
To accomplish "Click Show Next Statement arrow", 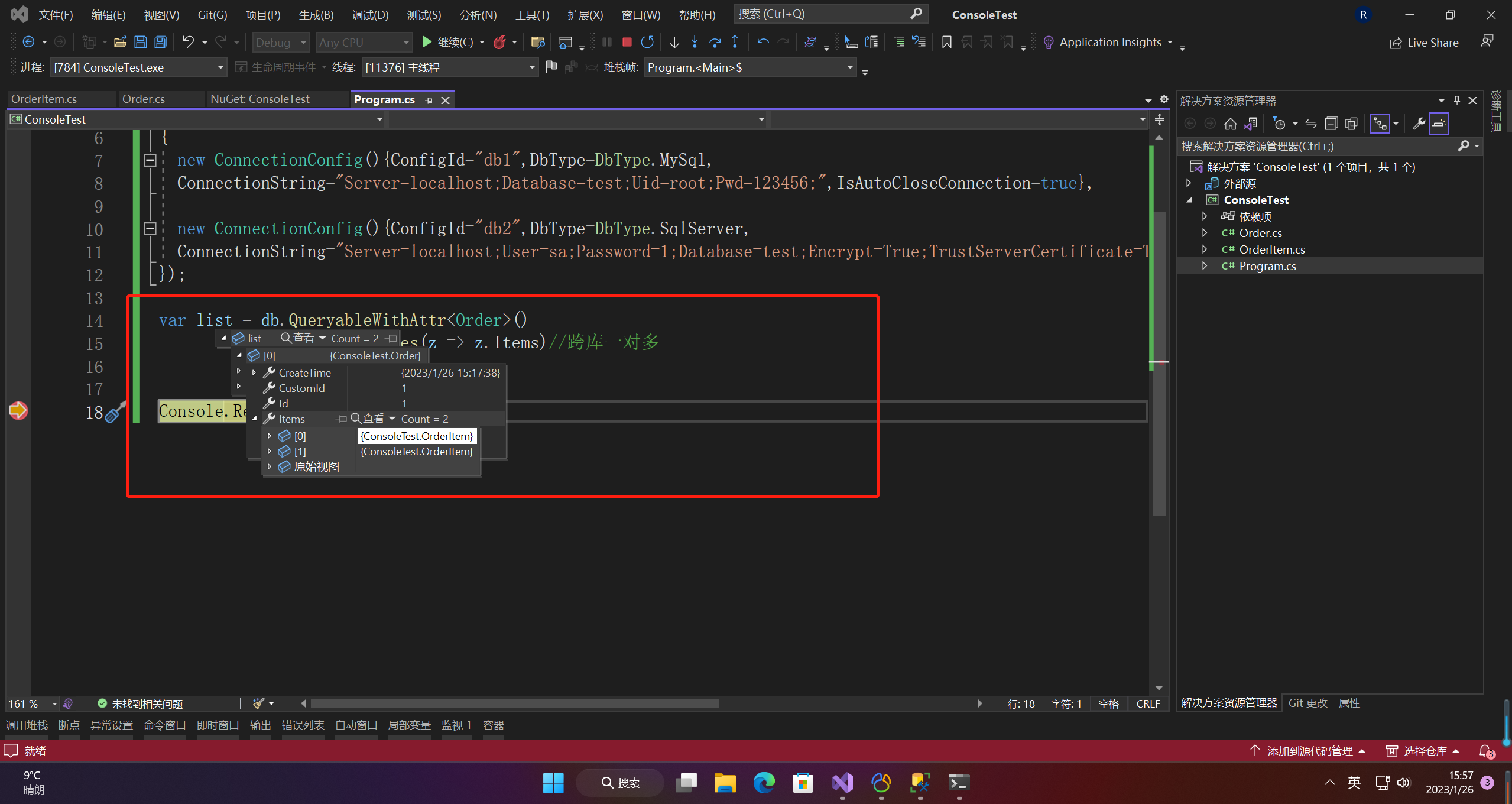I will (674, 42).
